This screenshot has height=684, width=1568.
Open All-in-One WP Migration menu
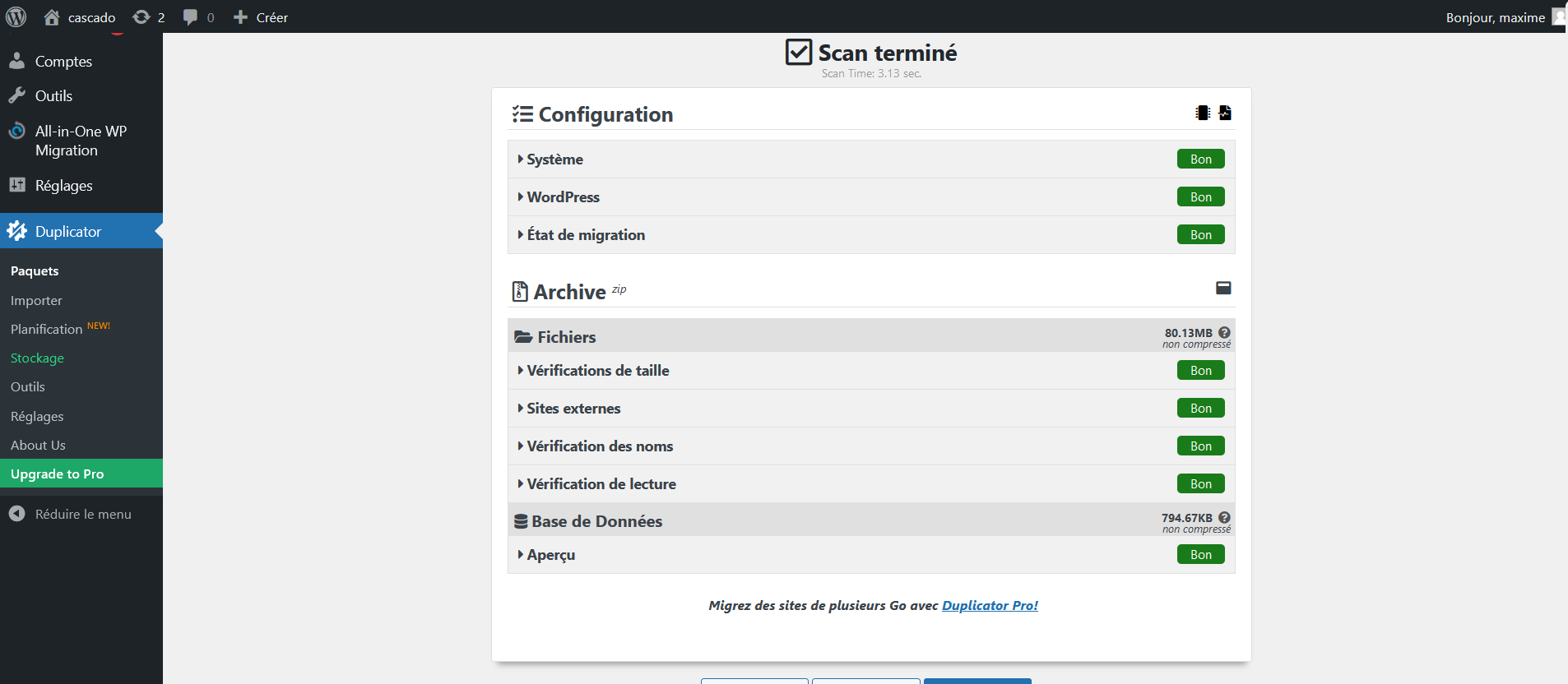point(81,141)
